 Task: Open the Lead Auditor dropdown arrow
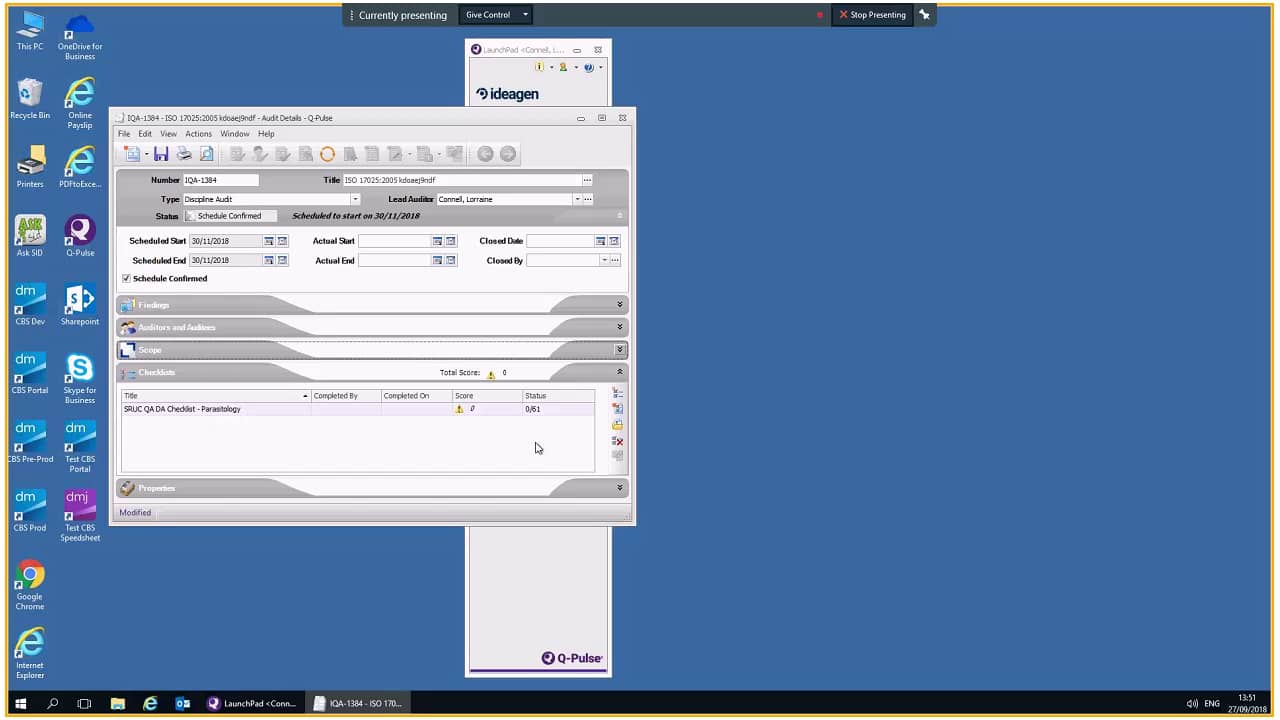click(x=576, y=199)
